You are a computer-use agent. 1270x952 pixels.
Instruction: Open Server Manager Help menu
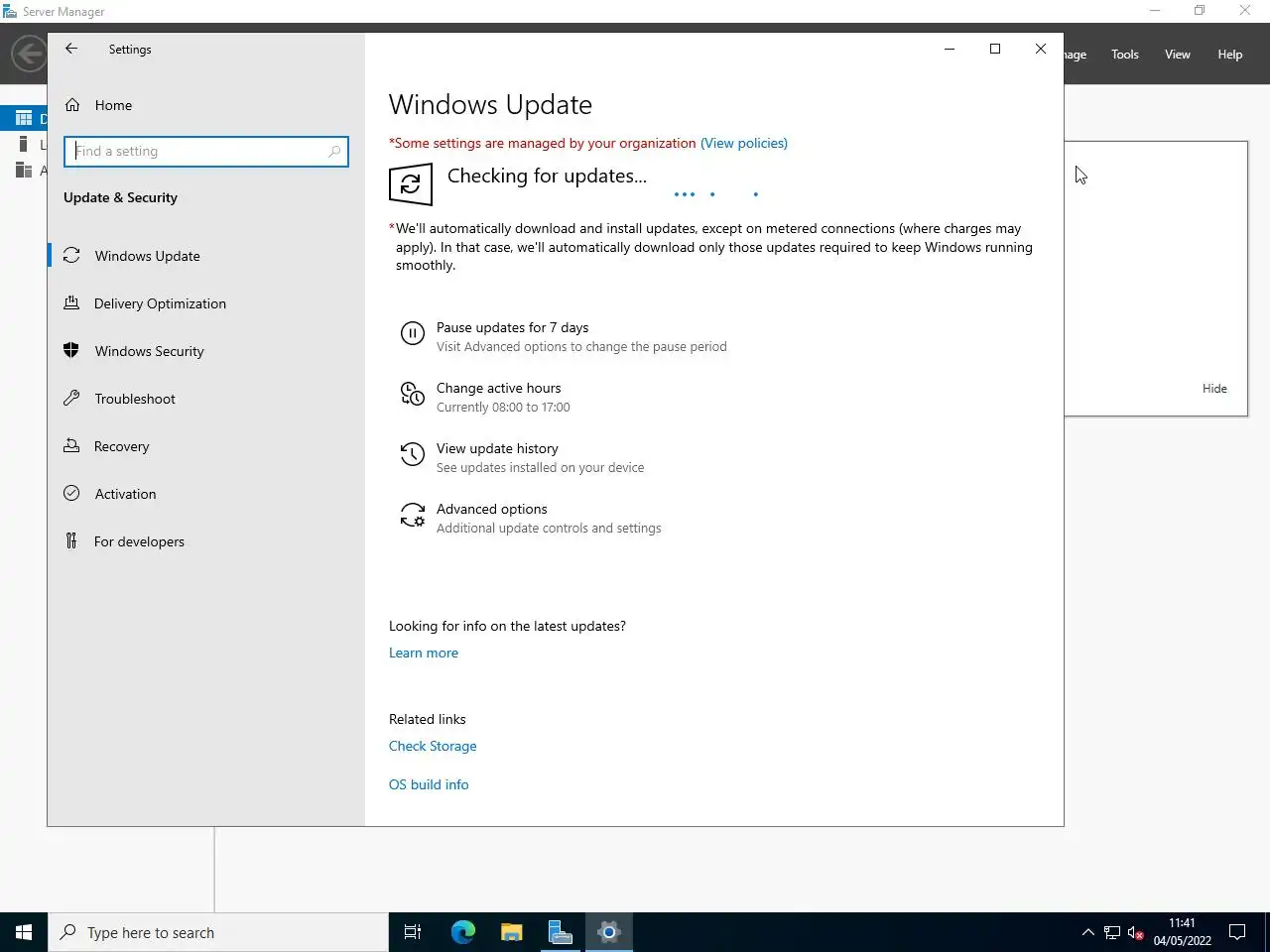coord(1229,55)
